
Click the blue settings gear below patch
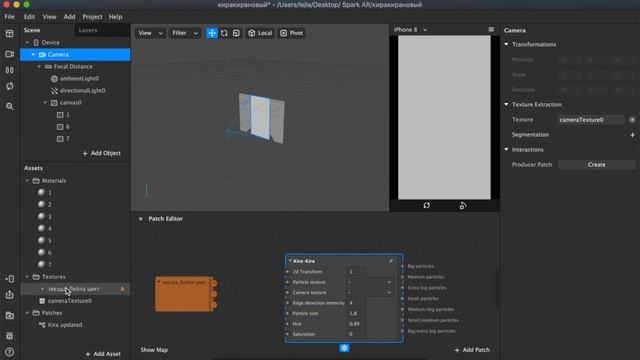(x=344, y=348)
